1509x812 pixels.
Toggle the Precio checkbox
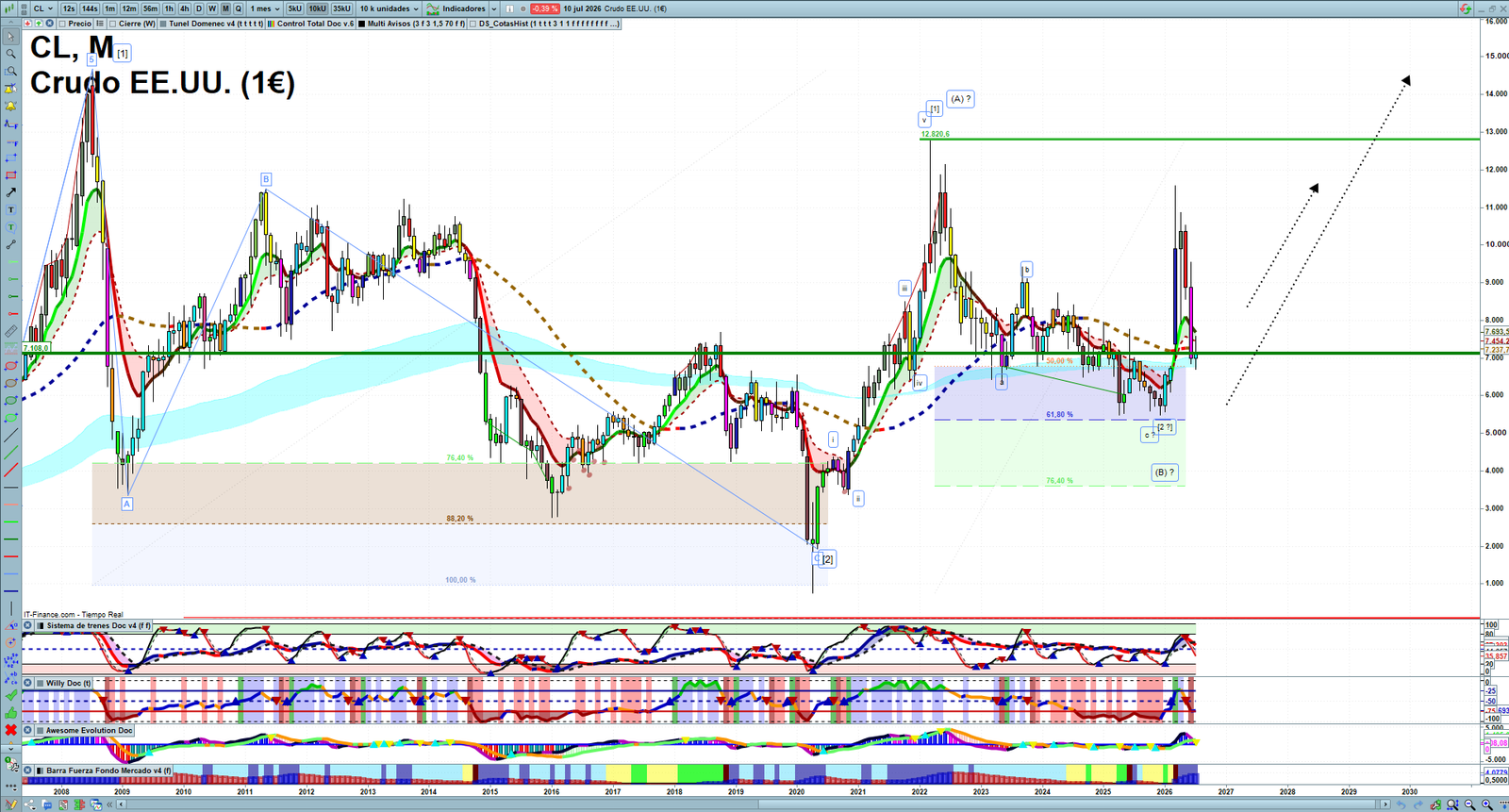pyautogui.click(x=62, y=24)
